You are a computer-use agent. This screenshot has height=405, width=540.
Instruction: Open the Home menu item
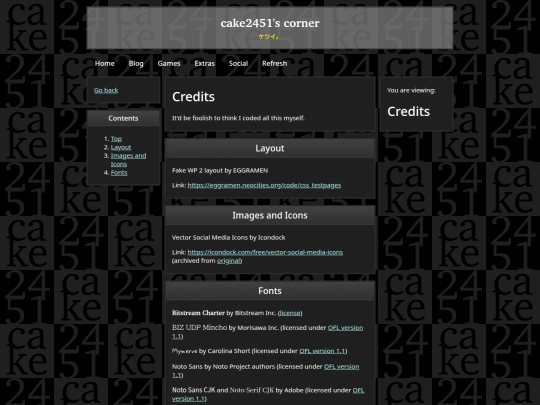pos(105,63)
